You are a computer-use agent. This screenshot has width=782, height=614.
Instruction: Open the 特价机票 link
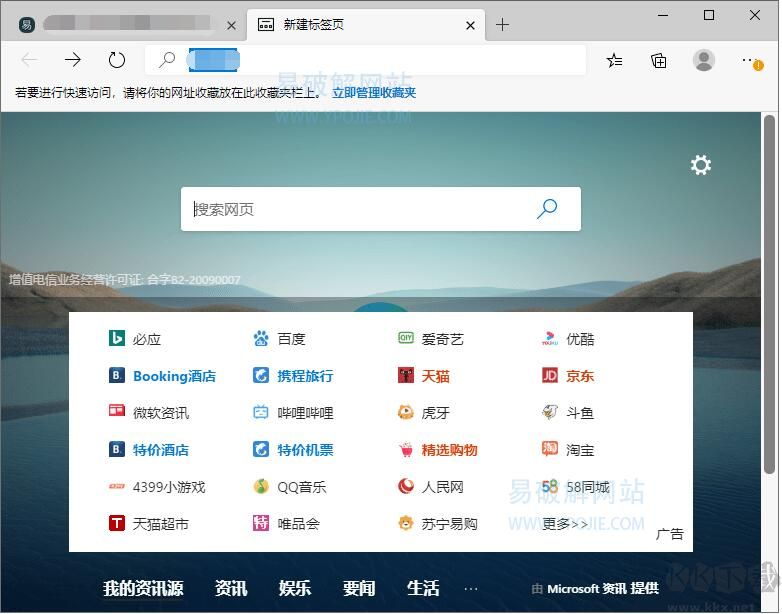tap(305, 450)
